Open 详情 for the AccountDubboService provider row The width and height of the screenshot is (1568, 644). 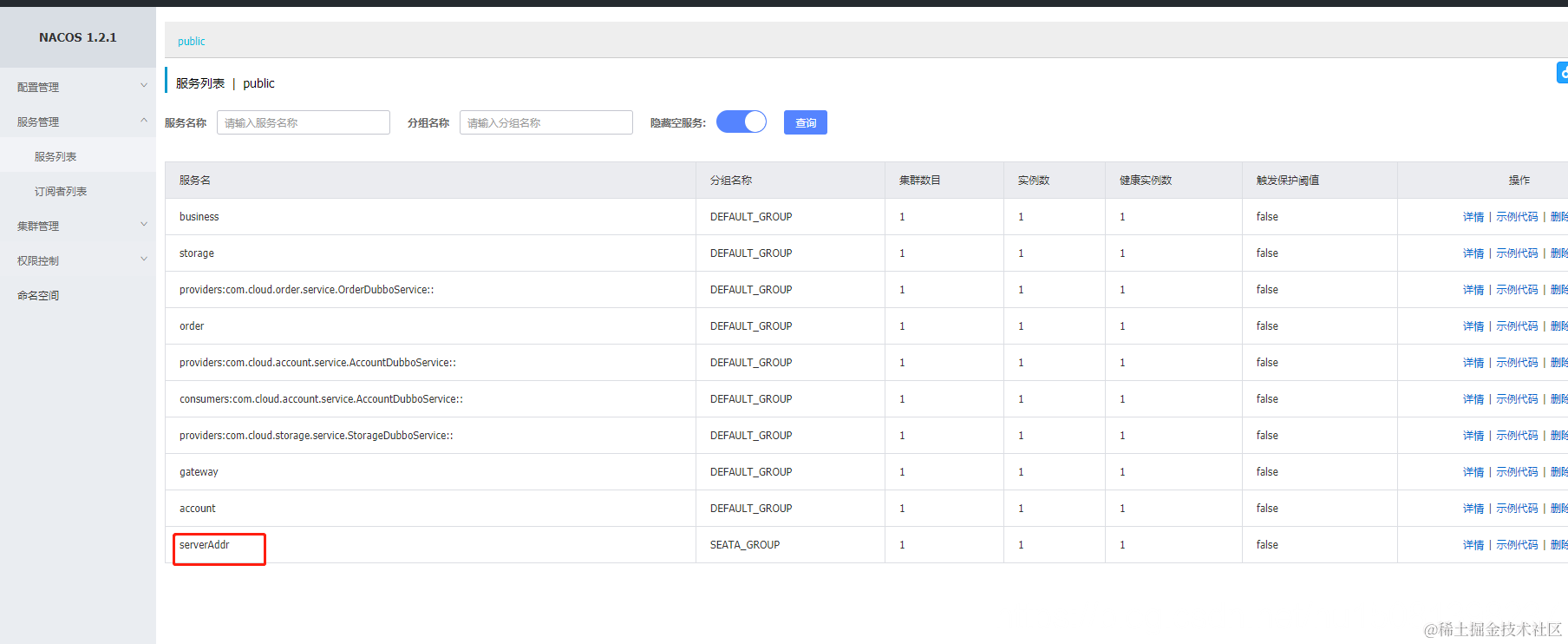(x=1473, y=363)
